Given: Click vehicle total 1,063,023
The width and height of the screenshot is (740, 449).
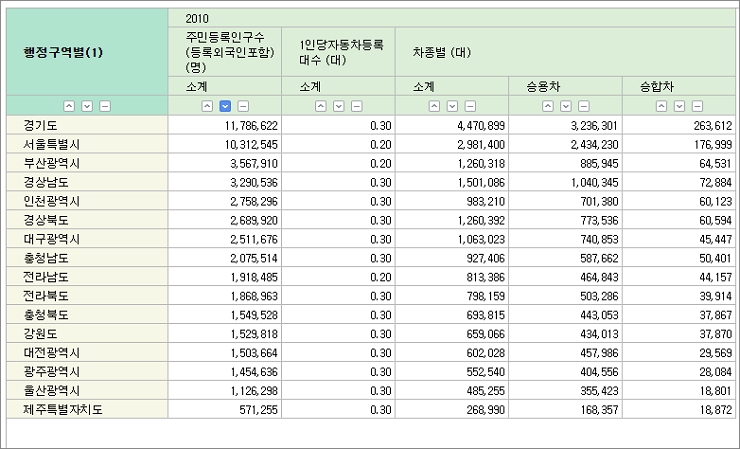Looking at the screenshot, I should click(x=481, y=239).
